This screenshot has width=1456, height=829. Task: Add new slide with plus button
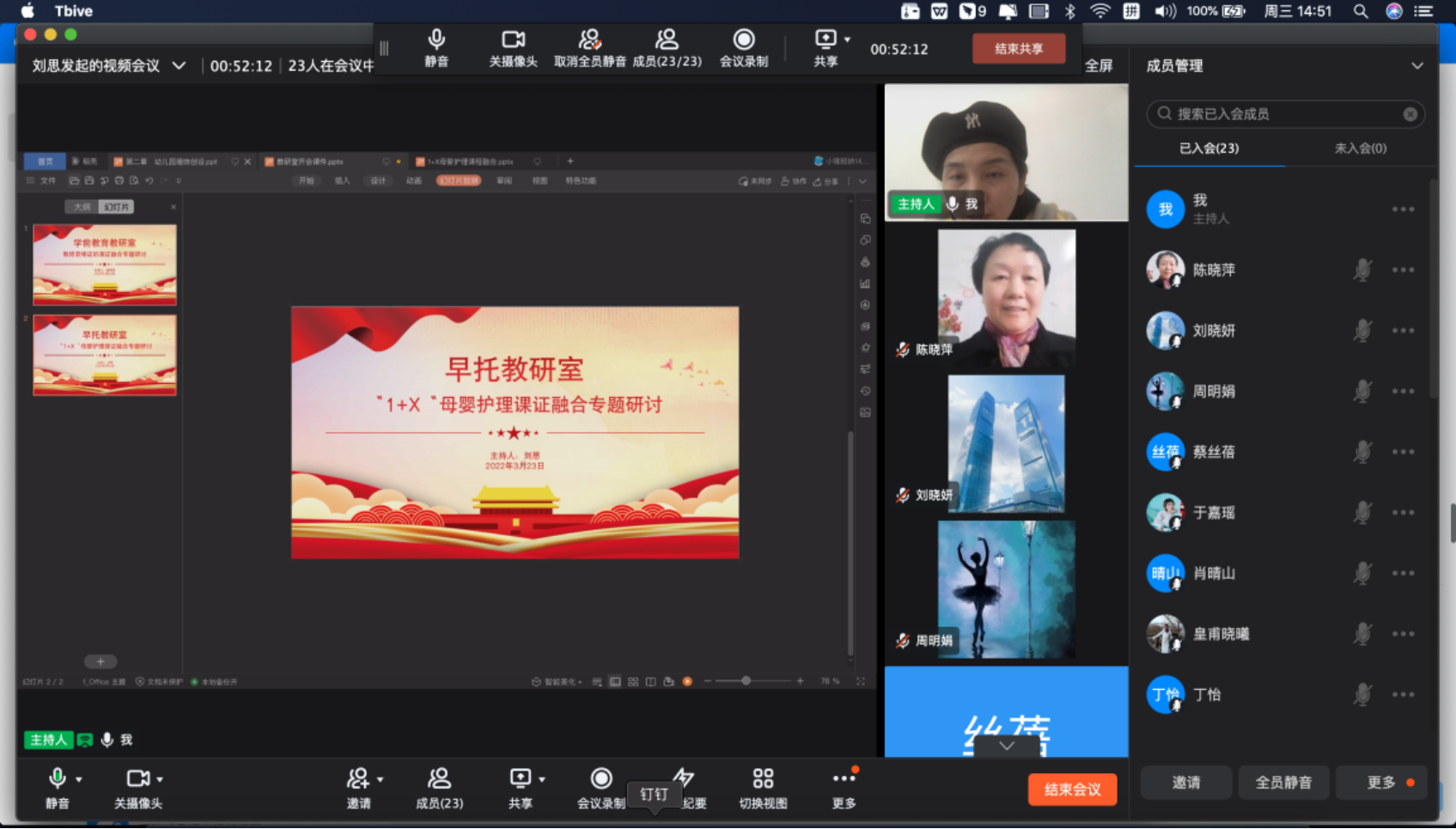tap(101, 661)
